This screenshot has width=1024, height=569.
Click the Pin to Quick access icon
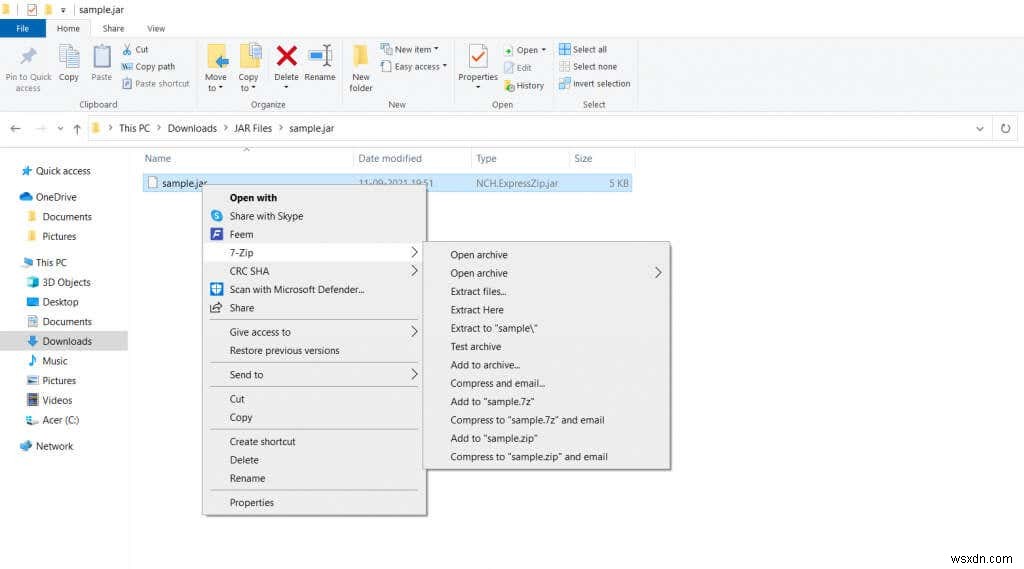coord(28,57)
